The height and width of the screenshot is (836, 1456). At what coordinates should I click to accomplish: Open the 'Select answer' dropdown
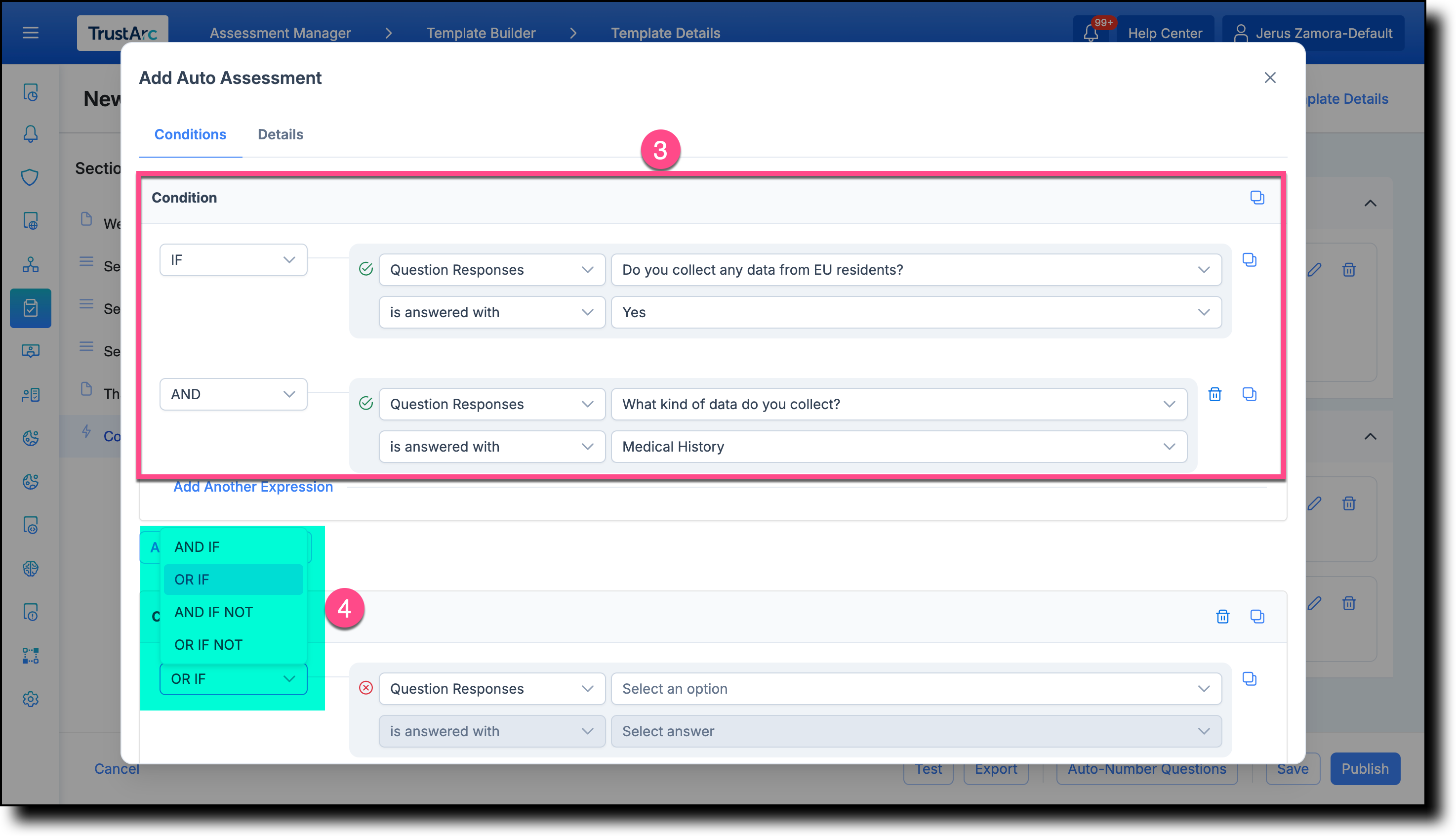916,731
